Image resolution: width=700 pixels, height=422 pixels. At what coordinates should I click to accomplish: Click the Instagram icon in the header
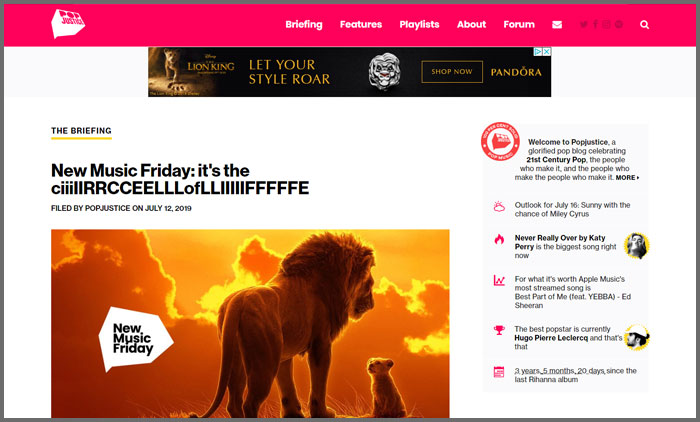point(606,24)
